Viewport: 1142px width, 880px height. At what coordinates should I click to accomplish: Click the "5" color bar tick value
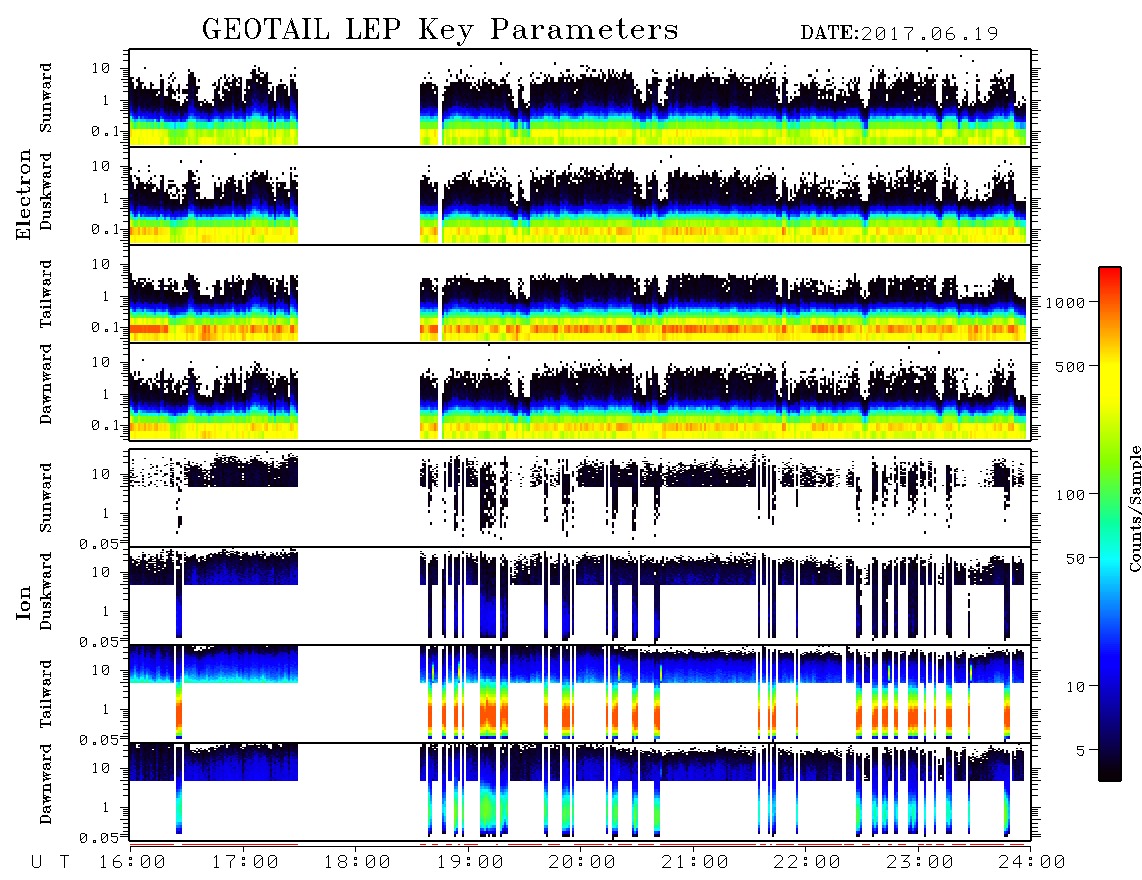point(1081,751)
